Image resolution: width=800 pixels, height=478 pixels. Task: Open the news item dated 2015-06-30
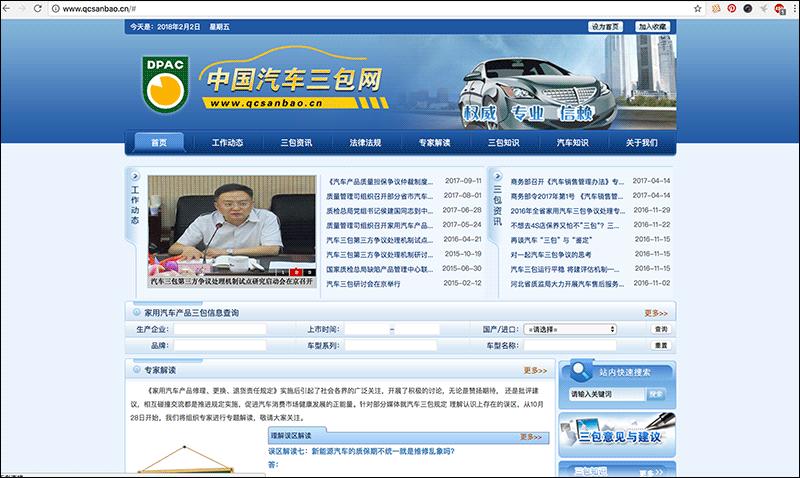pos(380,269)
